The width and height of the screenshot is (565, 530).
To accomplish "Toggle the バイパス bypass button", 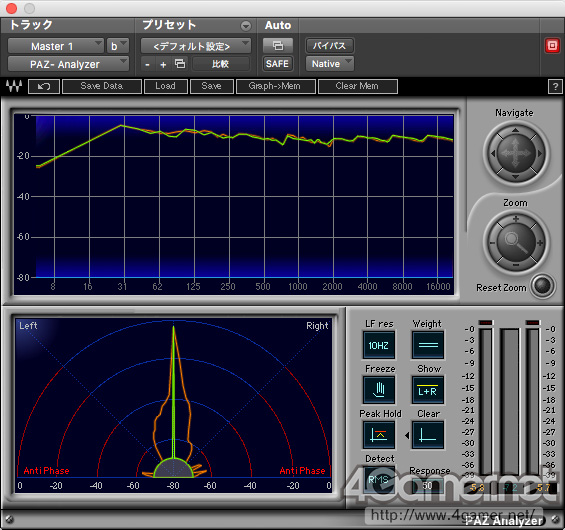I will 330,46.
